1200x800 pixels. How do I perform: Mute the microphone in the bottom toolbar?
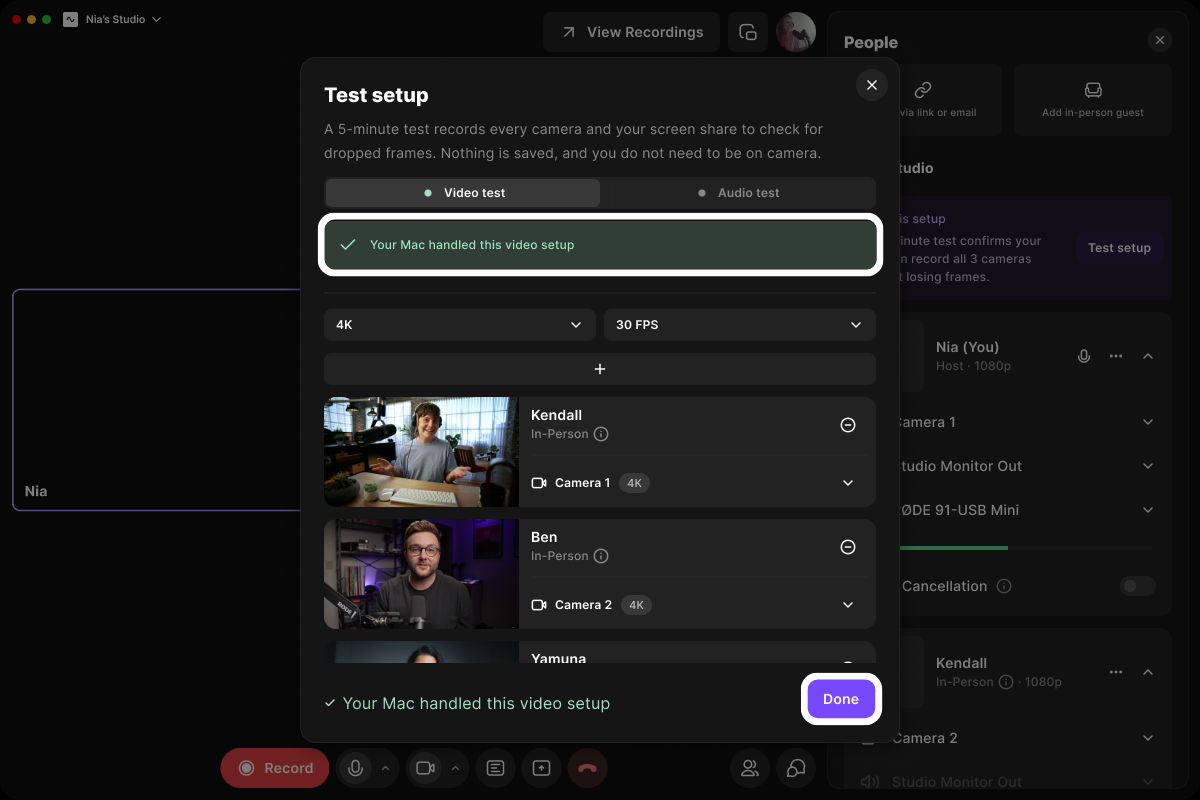click(x=354, y=768)
